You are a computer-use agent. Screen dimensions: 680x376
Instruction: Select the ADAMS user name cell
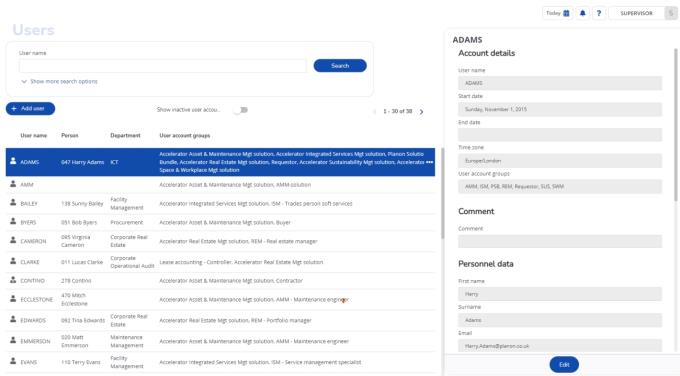(29, 162)
